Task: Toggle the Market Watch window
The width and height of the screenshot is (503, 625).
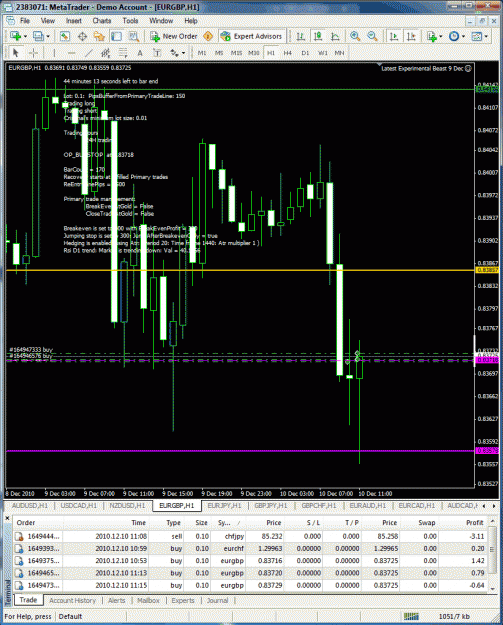Action: (x=65, y=36)
